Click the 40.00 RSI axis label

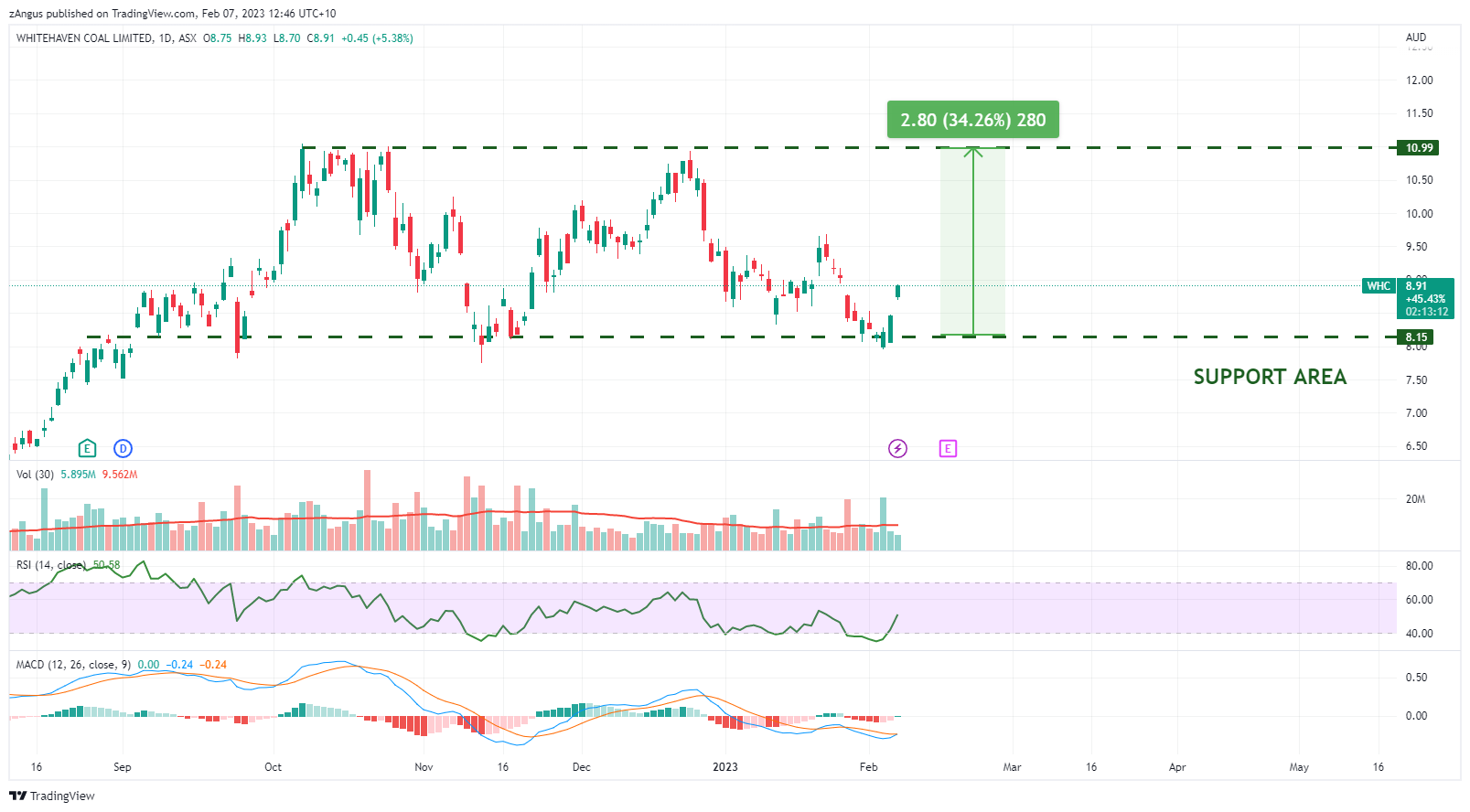click(1420, 634)
